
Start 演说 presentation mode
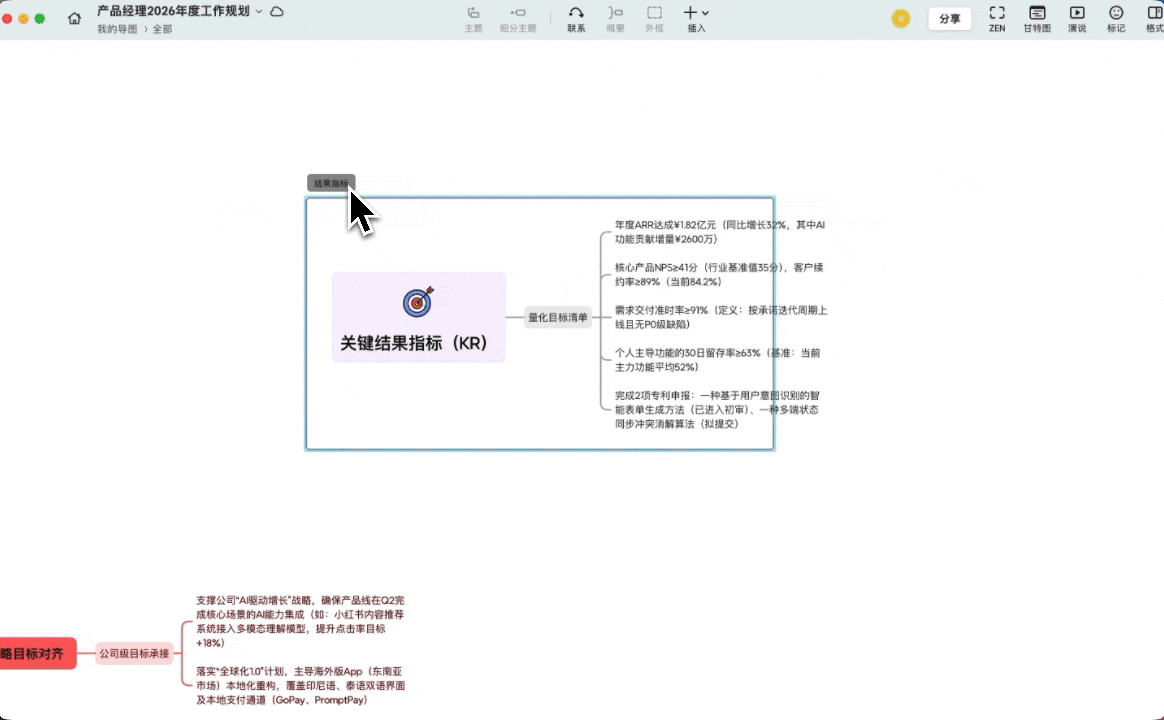(1076, 17)
